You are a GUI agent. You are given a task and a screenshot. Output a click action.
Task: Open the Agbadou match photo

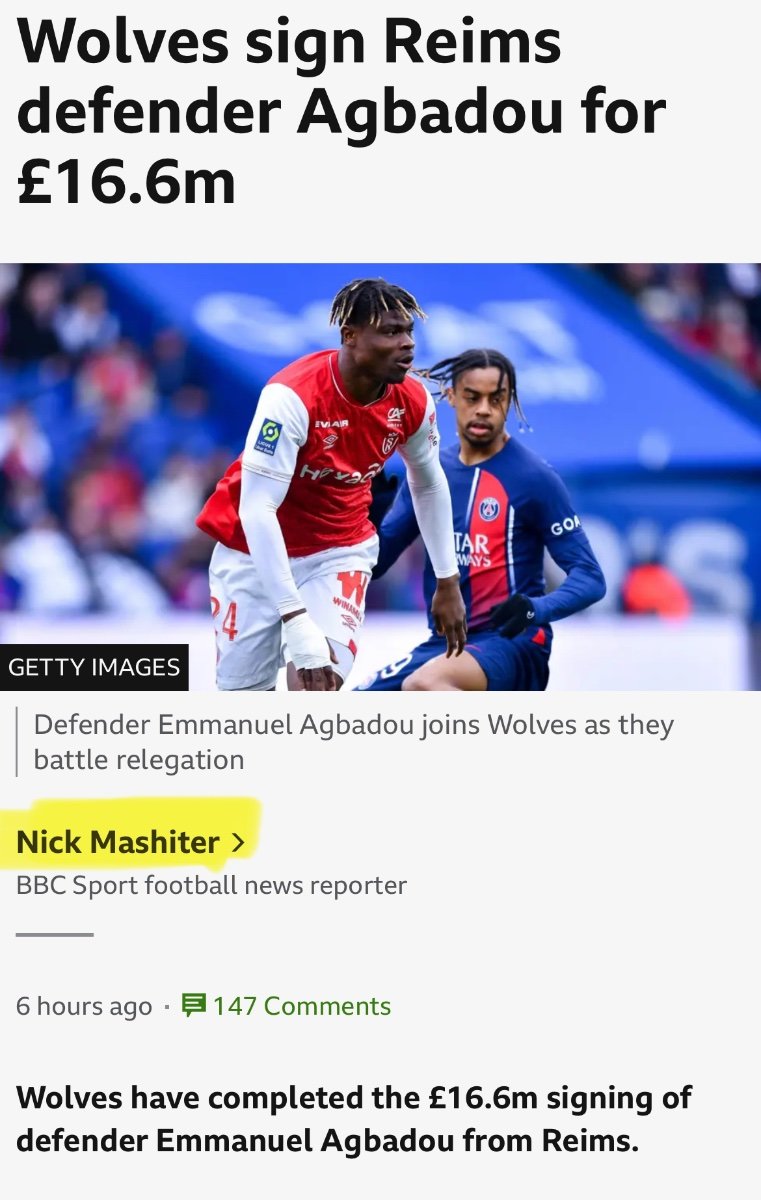[380, 477]
